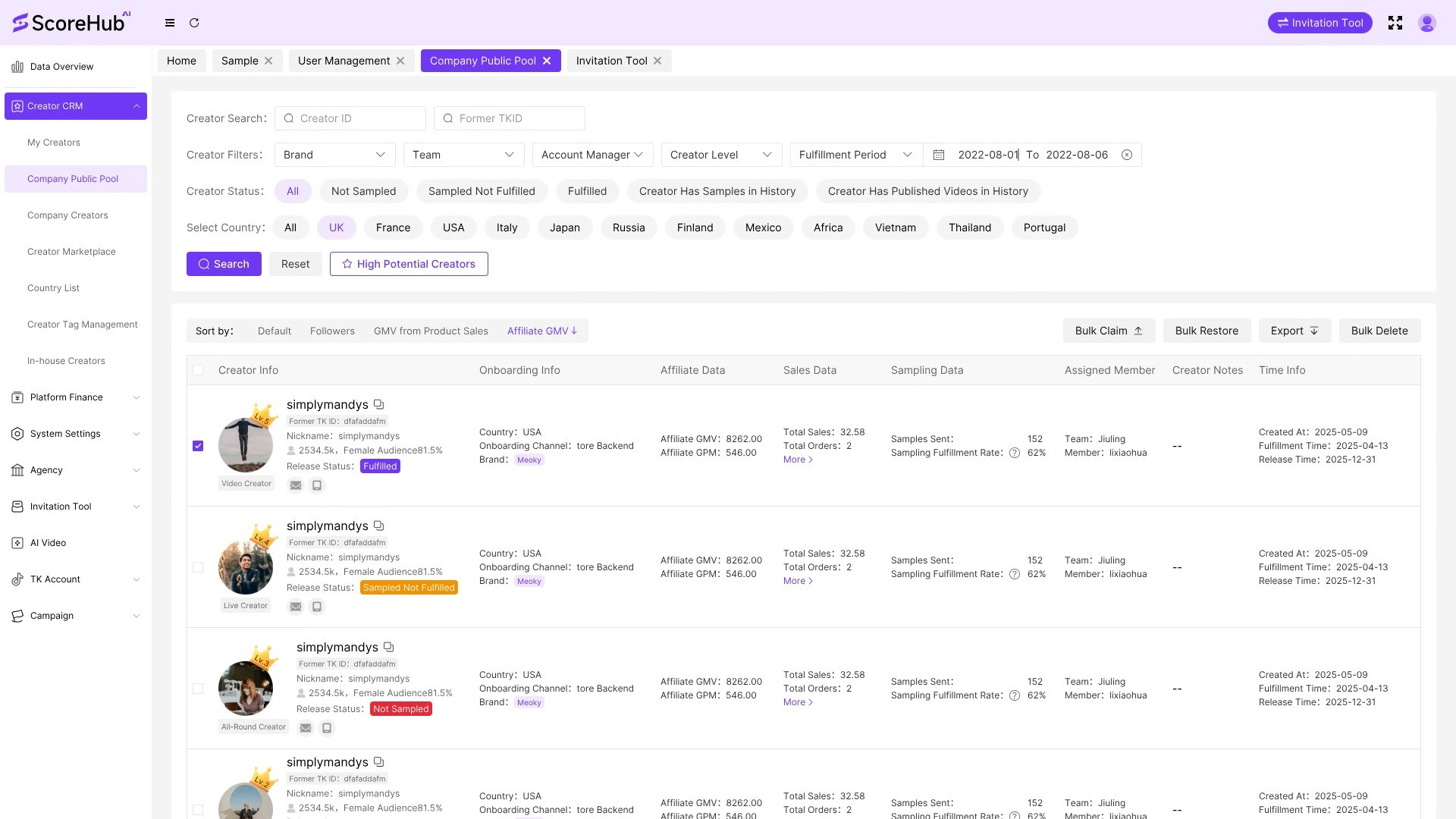Close the Invitation Tool tab
Screen dimensions: 1456x819
pyautogui.click(x=657, y=61)
